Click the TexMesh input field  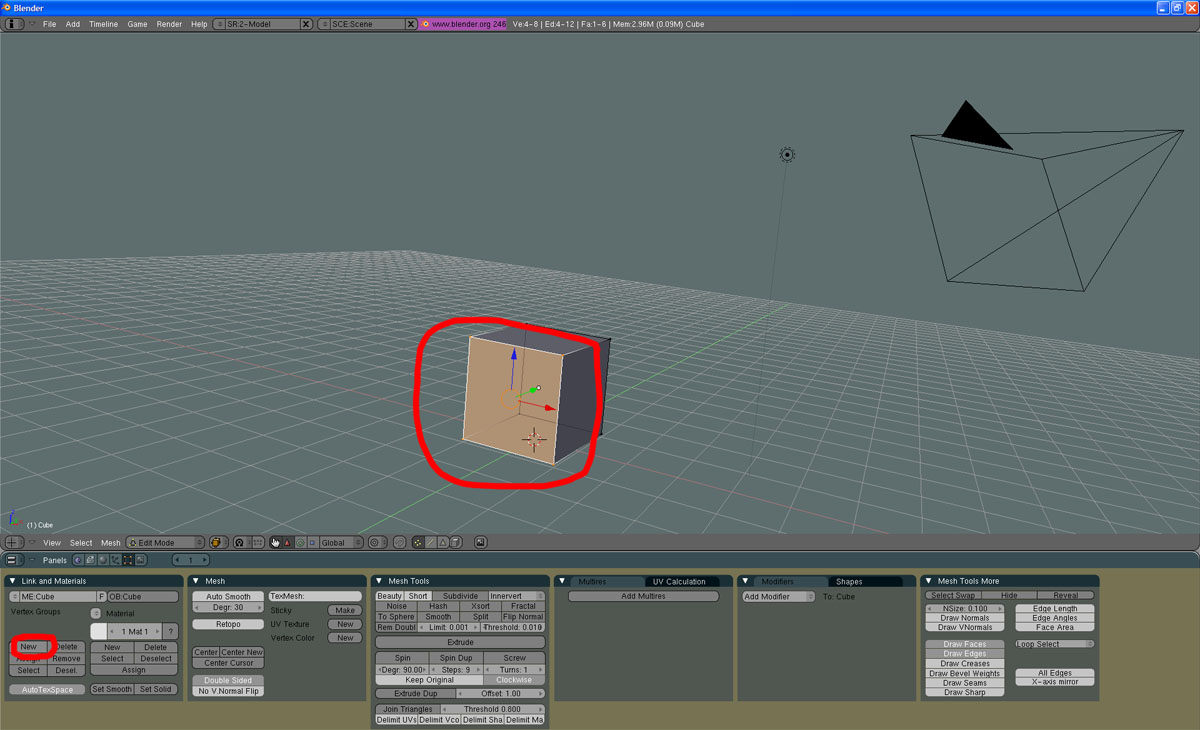click(x=315, y=596)
